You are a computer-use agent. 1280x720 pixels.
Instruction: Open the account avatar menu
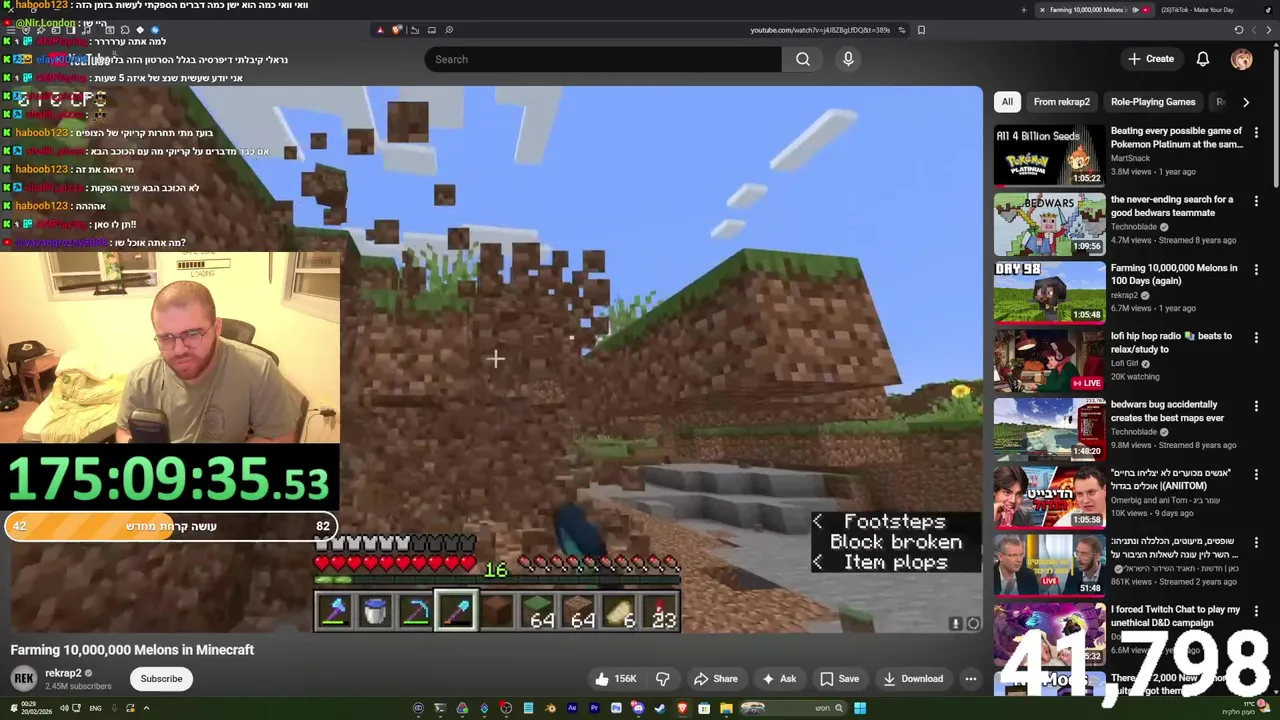point(1241,59)
